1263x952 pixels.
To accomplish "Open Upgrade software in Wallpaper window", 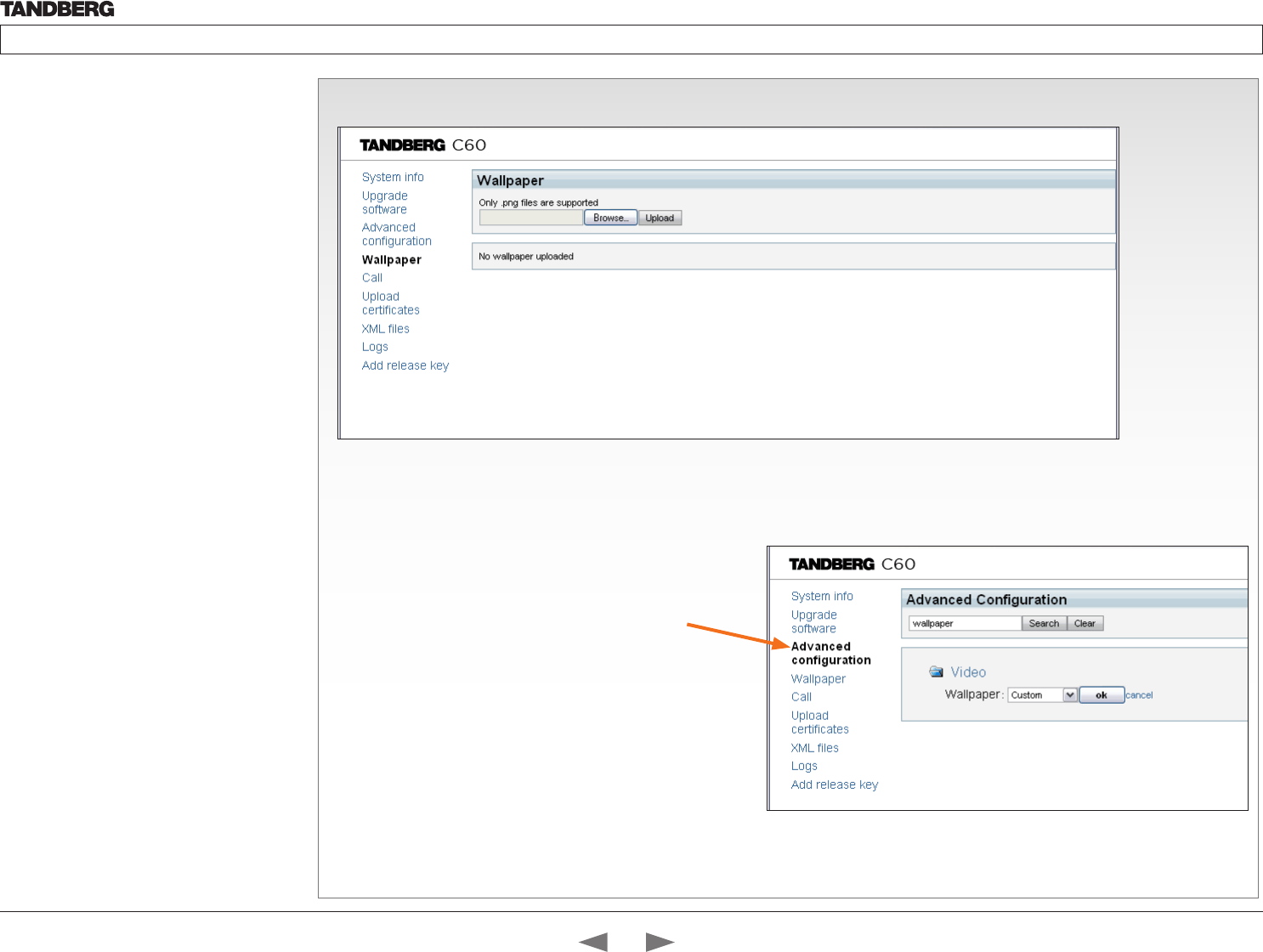I will pos(385,202).
